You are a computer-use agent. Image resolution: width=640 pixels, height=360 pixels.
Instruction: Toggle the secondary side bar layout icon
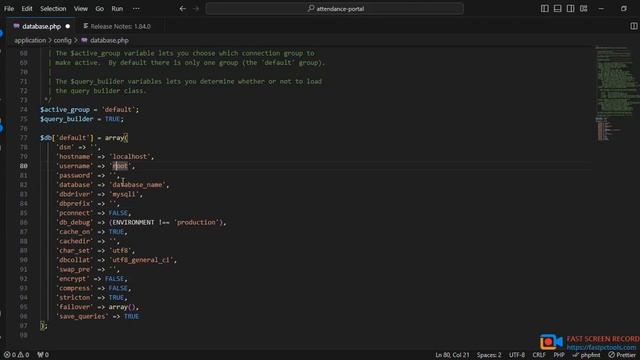click(571, 9)
